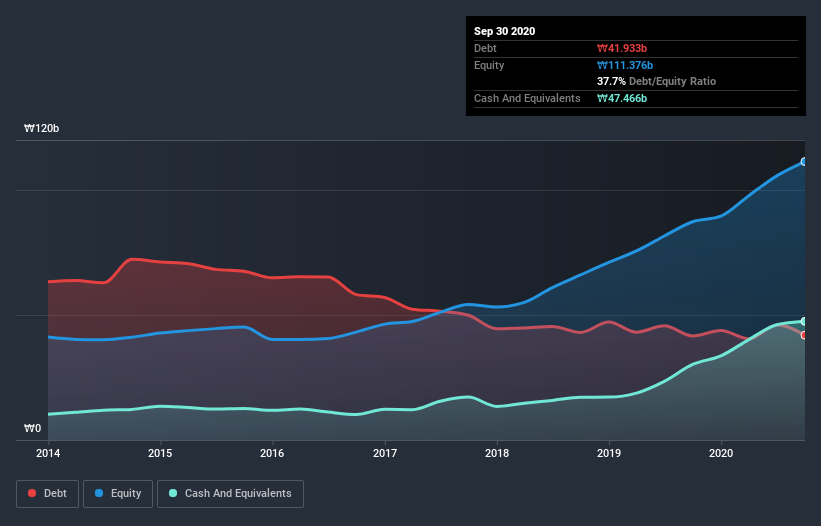Click the ₩120b y-axis label
This screenshot has height=526, width=821.
coord(41,128)
